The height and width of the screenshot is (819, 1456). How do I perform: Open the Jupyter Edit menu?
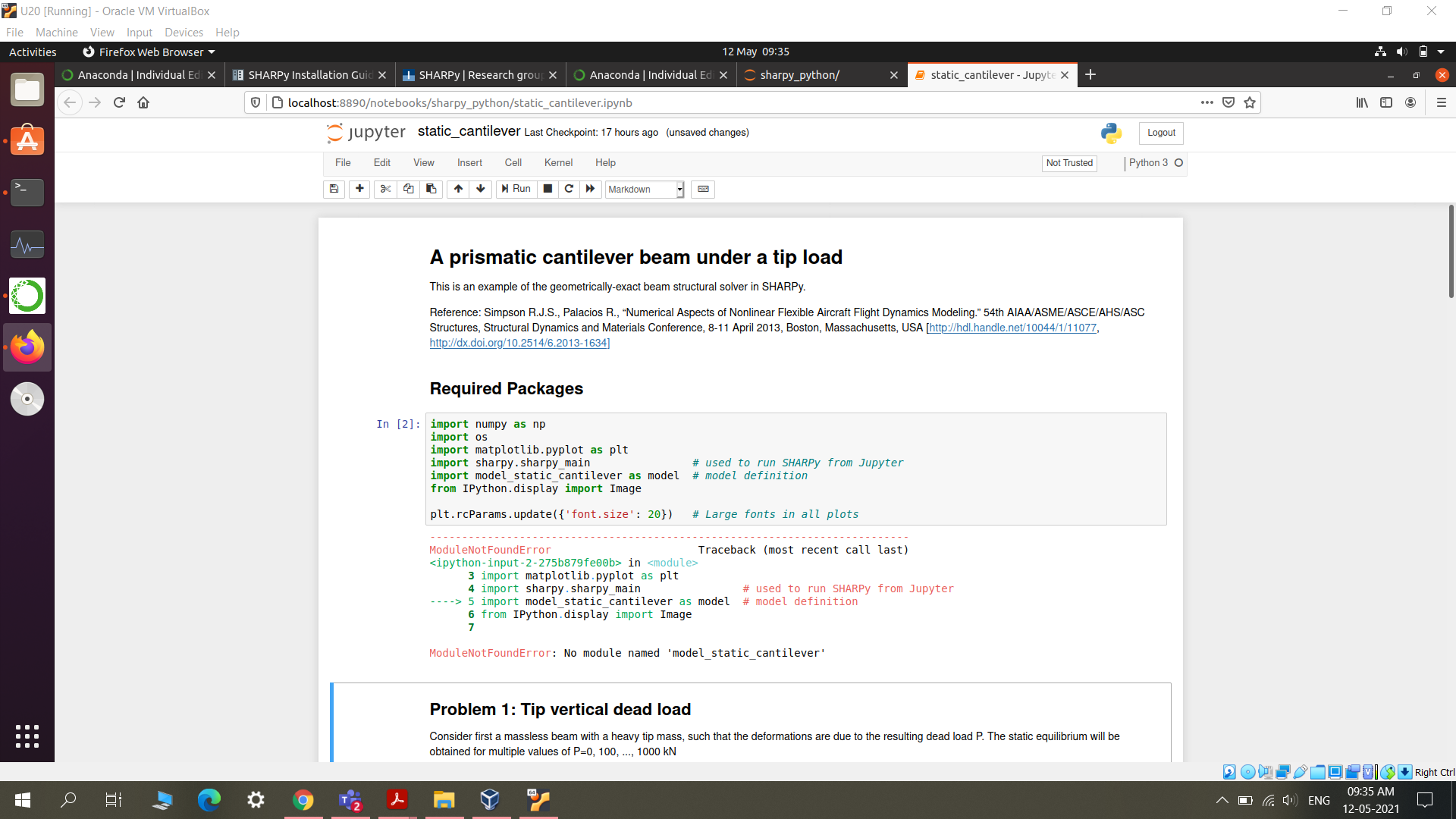pos(382,163)
